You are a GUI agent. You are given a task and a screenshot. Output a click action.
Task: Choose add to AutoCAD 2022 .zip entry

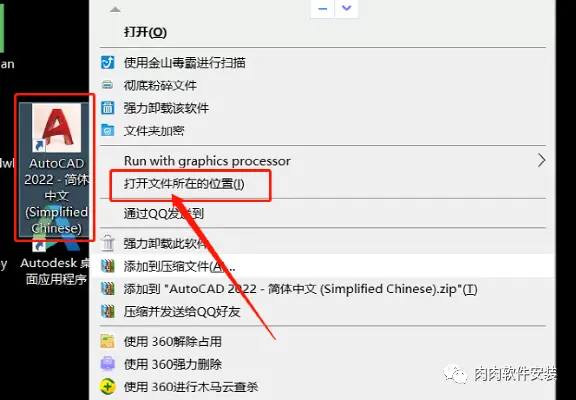tap(300, 289)
